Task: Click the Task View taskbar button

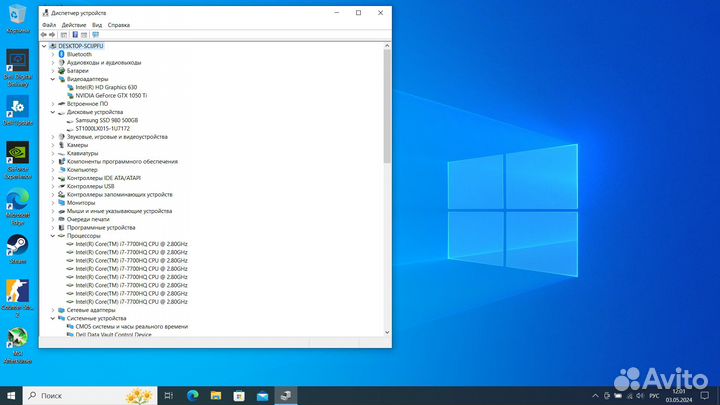Action: 169,395
